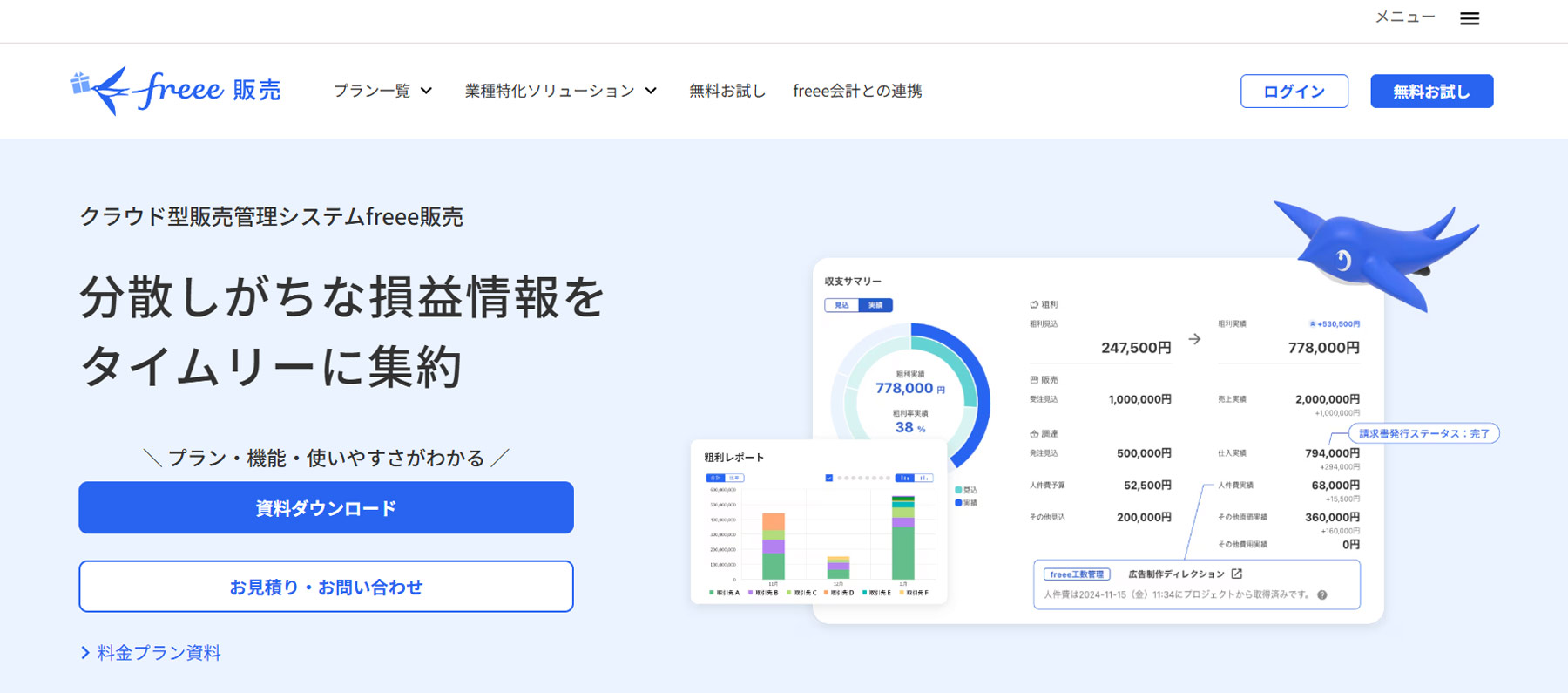Viewport: 1568px width, 693px height.
Task: Click the 2,000,000円 売上実績 value
Action: [1328, 399]
